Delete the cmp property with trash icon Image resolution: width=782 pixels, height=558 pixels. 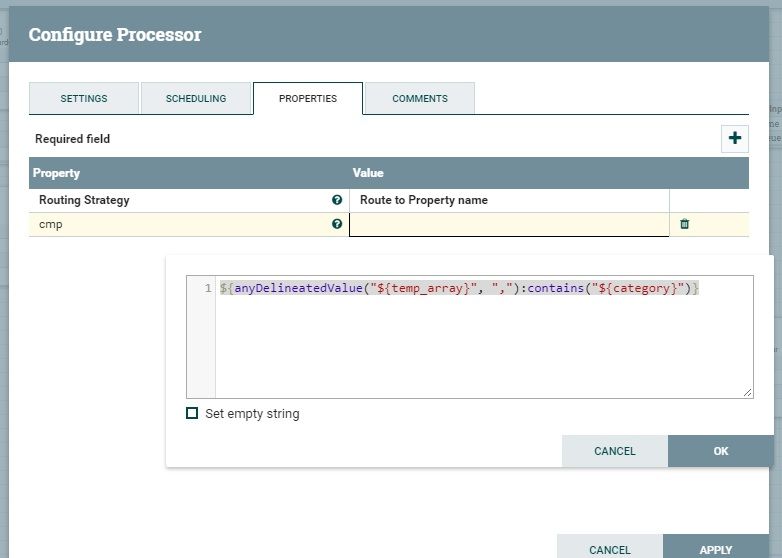[685, 224]
